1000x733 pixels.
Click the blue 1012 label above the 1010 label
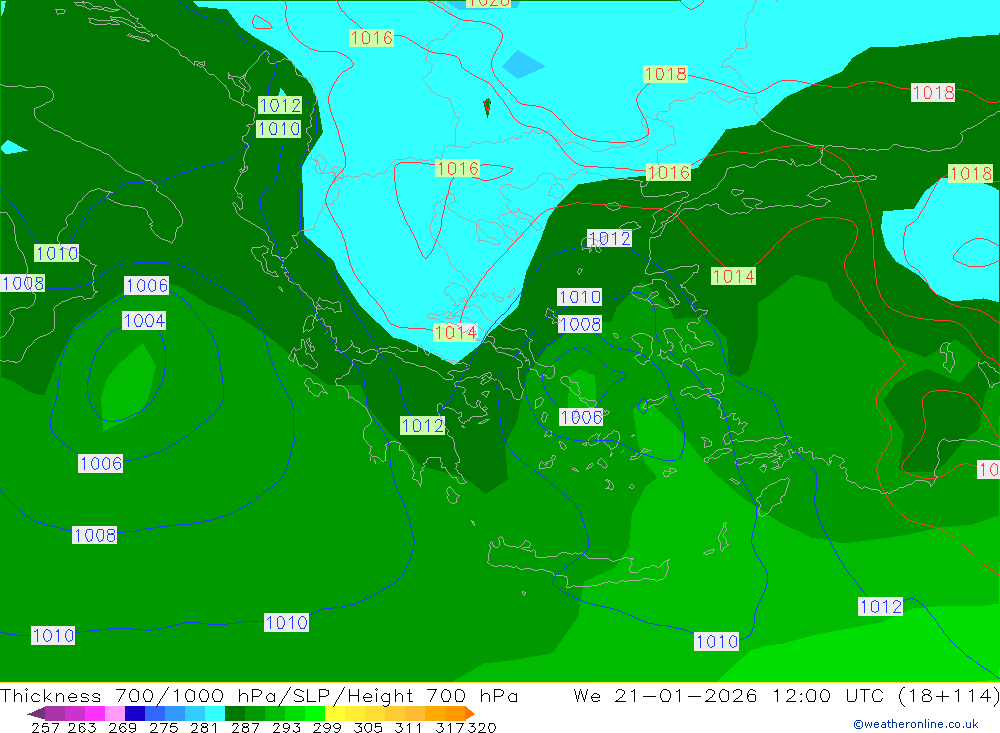pos(280,105)
